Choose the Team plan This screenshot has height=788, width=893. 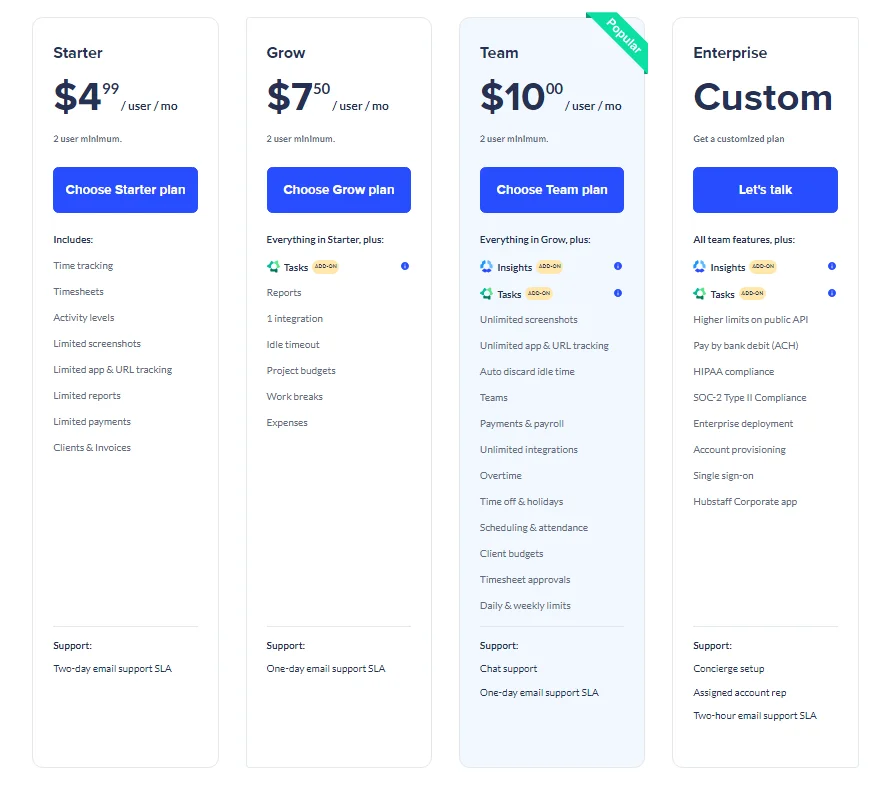click(x=551, y=190)
